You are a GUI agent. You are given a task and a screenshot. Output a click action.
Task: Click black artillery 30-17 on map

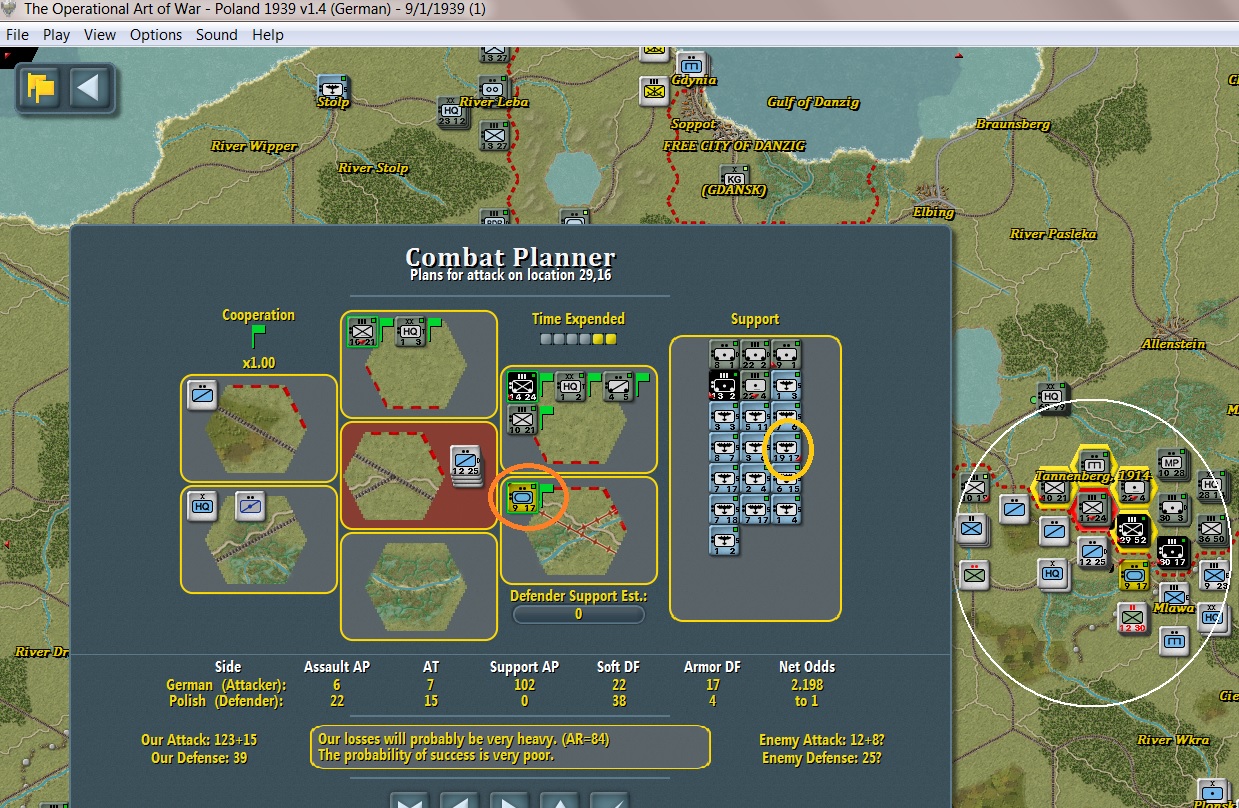click(1173, 552)
